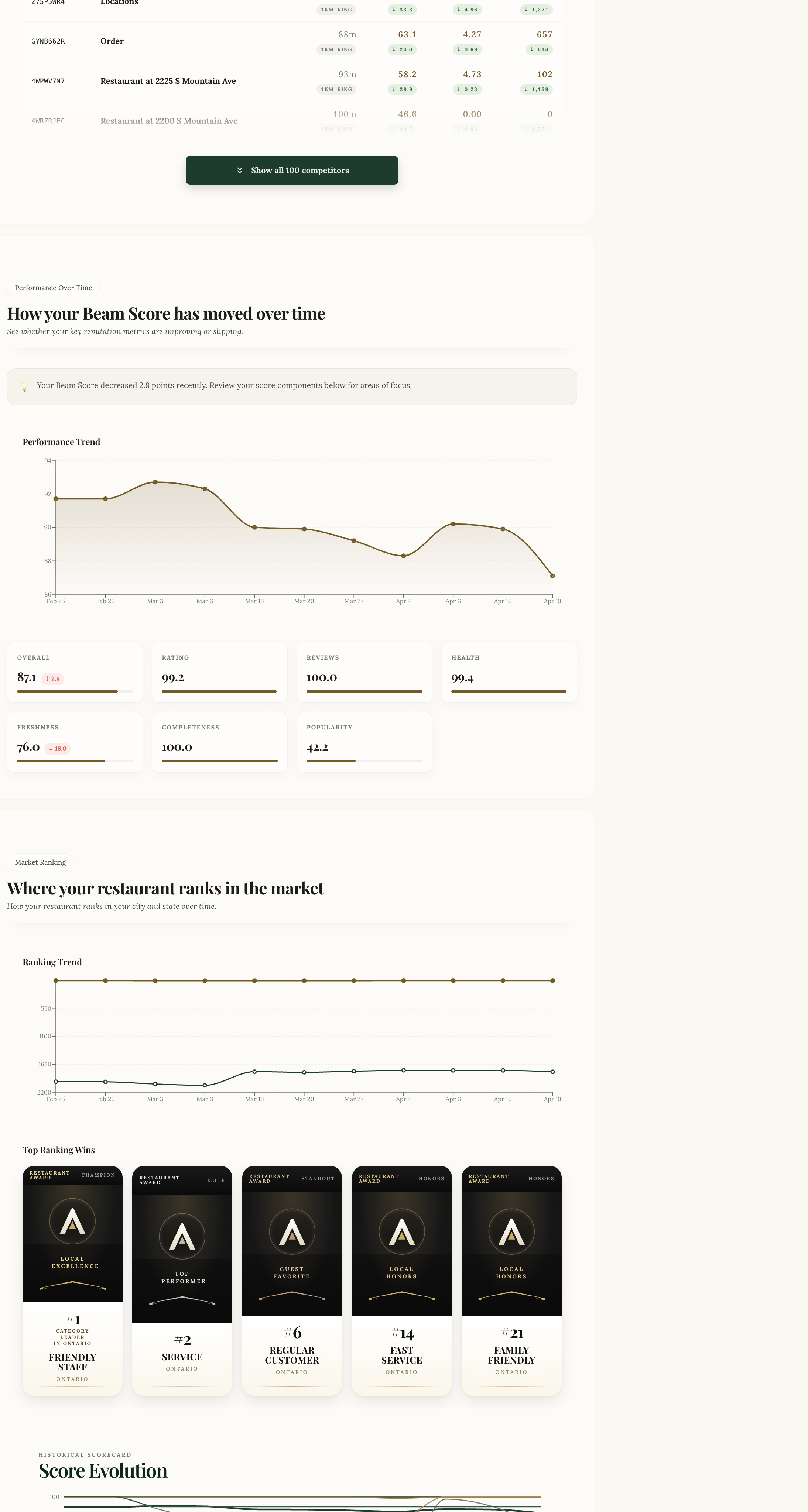Click the Popularity 42.2 progress bar
Screen dimensions: 808x1512
(x=364, y=761)
